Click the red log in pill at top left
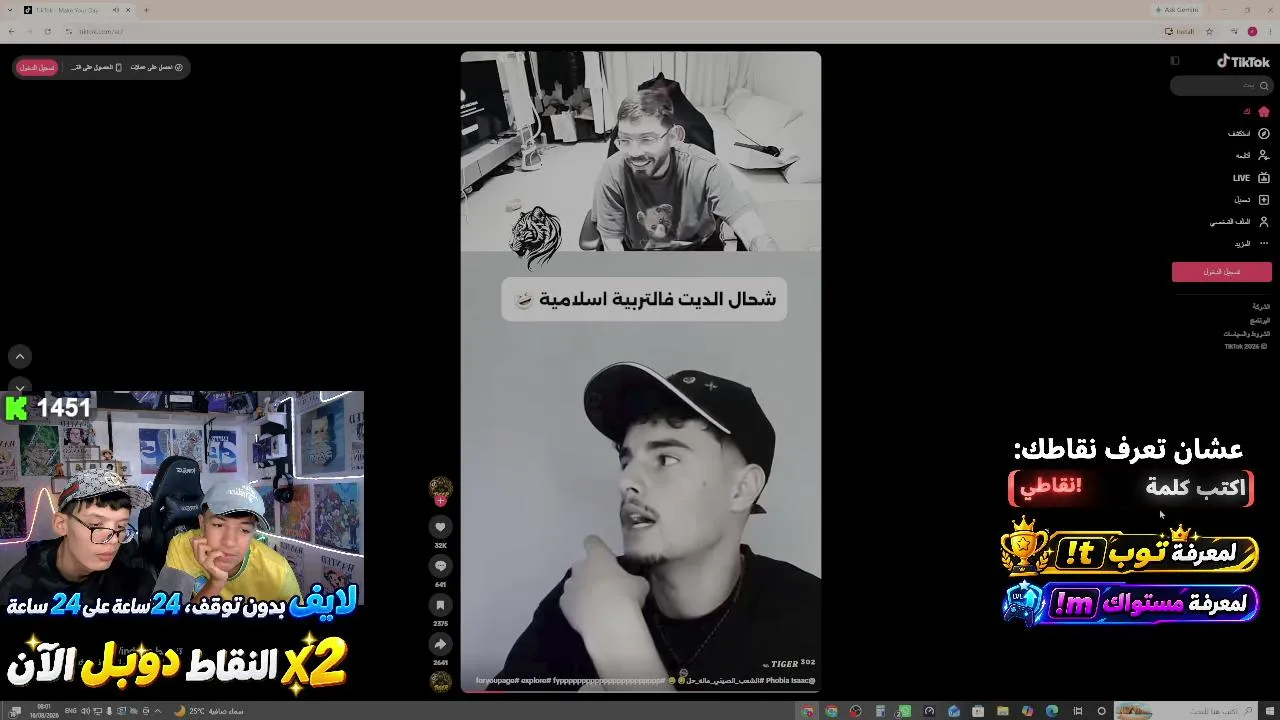Screen dimensions: 1280x720 click(37, 67)
